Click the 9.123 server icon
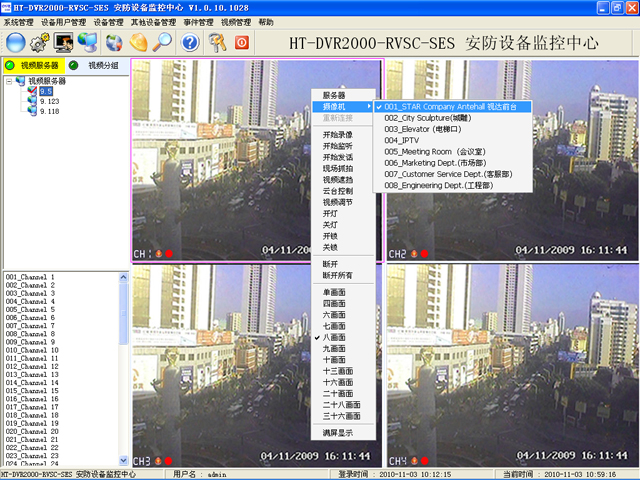This screenshot has width=640, height=480. [x=32, y=101]
